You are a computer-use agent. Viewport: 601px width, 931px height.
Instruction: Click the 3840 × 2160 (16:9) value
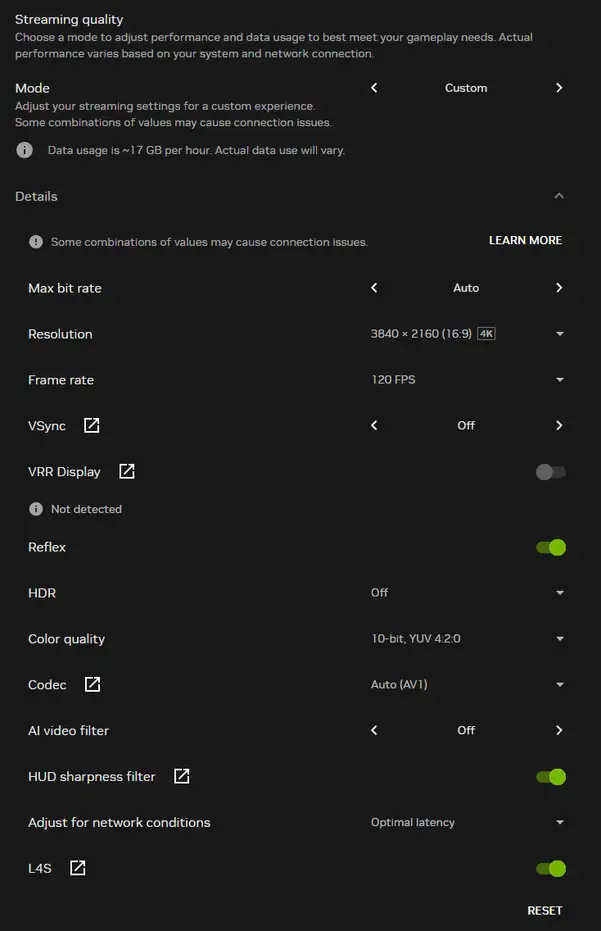click(421, 334)
